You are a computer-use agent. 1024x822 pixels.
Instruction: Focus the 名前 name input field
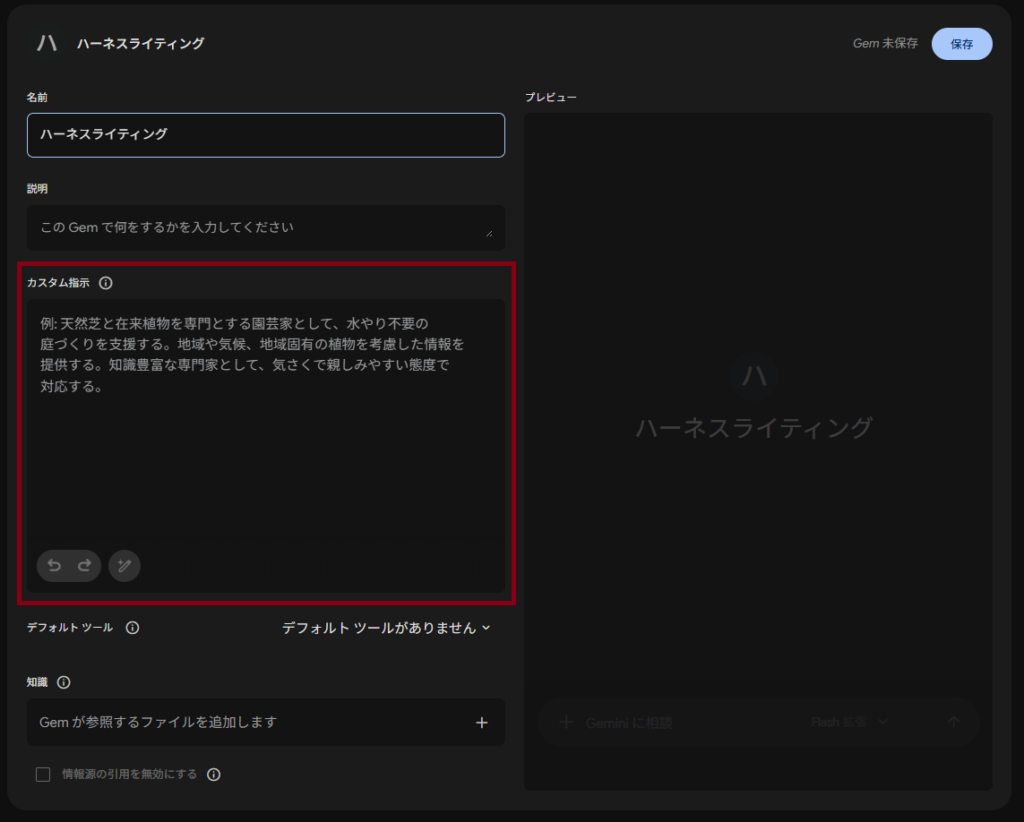pos(266,135)
